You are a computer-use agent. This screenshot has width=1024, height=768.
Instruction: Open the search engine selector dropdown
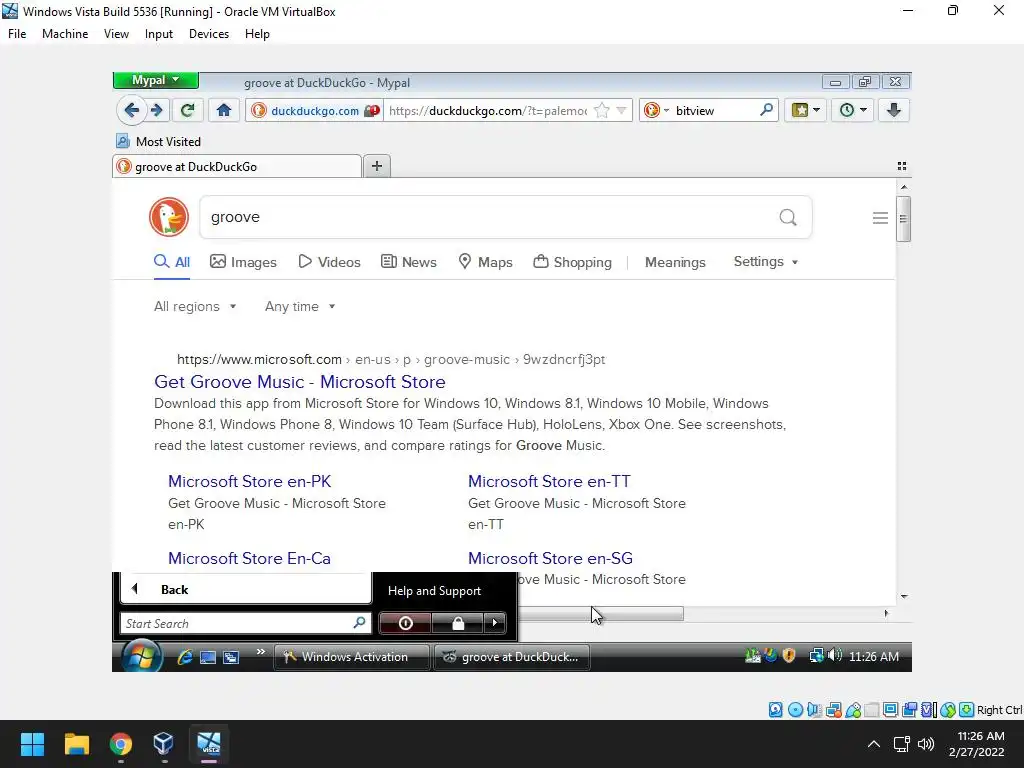pos(656,110)
